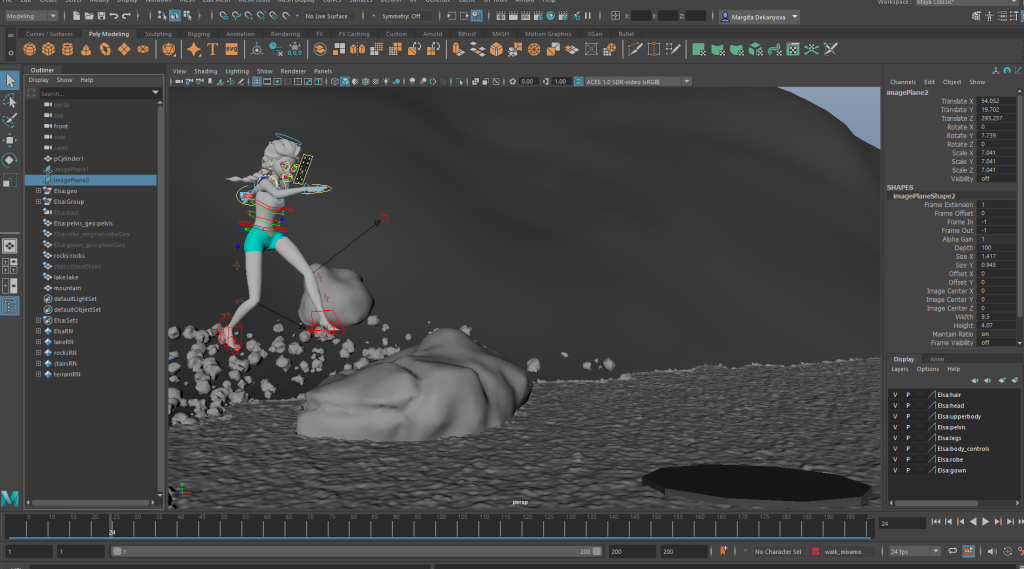1024x569 pixels.
Task: Go to the start of playback range
Action: pyautogui.click(x=936, y=521)
